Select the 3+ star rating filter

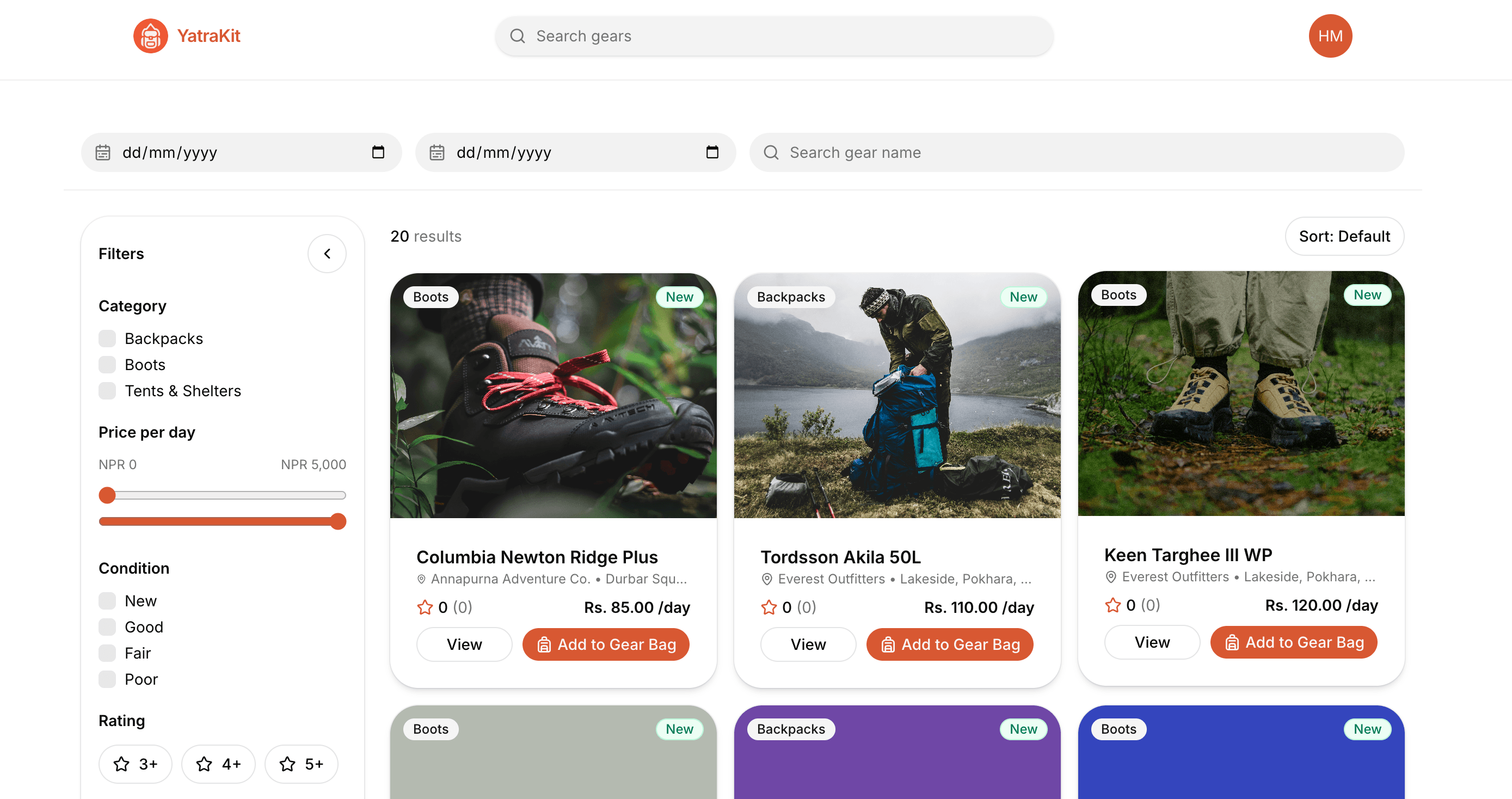click(x=135, y=764)
